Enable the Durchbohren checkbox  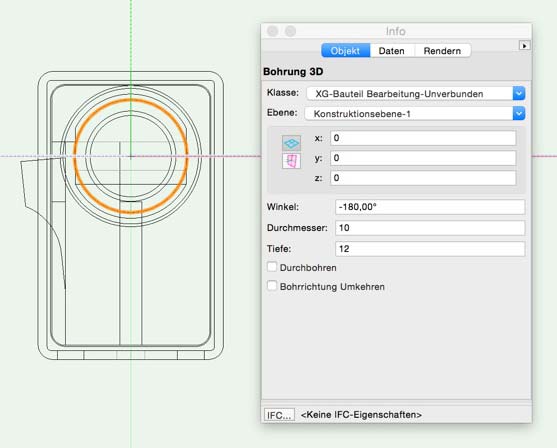pyautogui.click(x=272, y=267)
